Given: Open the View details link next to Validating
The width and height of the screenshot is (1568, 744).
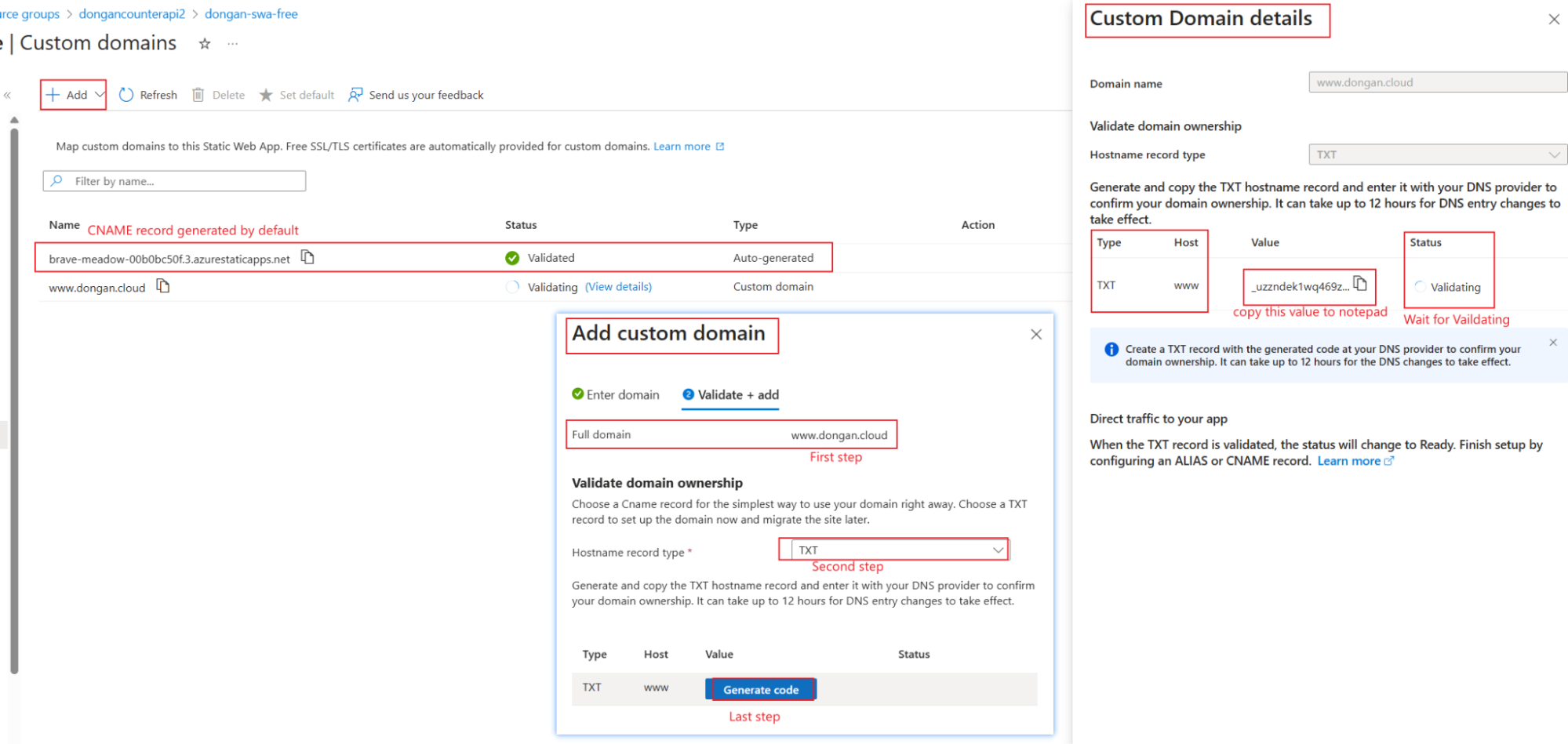Looking at the screenshot, I should point(617,286).
